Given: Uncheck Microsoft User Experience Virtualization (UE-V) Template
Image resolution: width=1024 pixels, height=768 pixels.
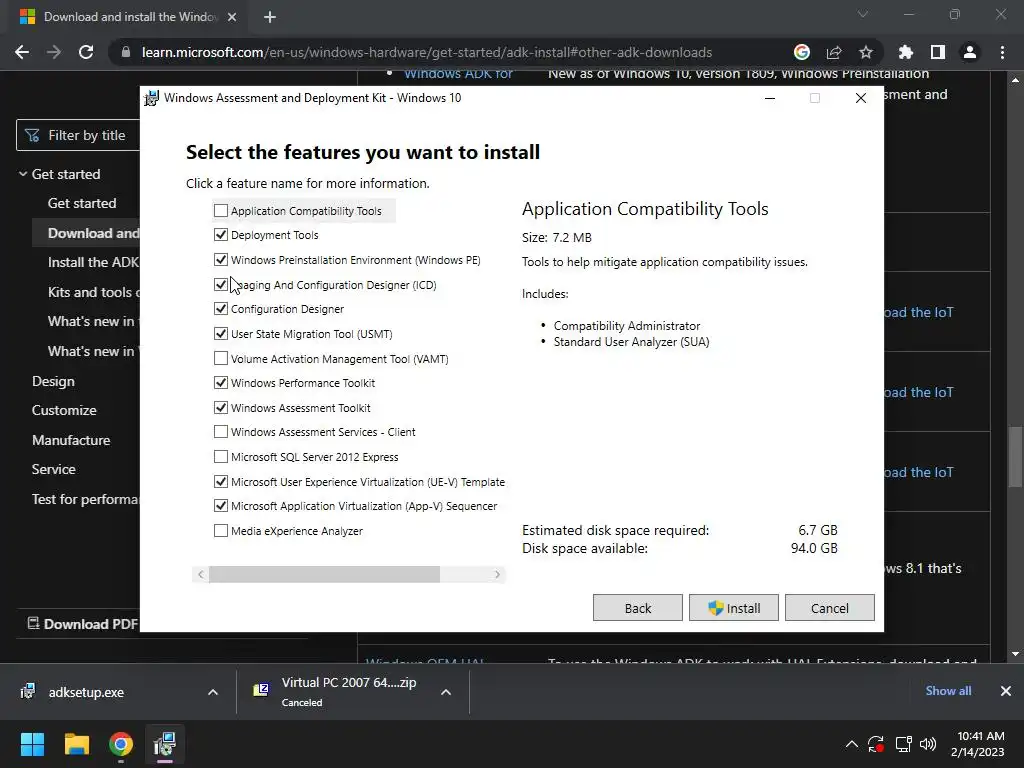Looking at the screenshot, I should (221, 481).
